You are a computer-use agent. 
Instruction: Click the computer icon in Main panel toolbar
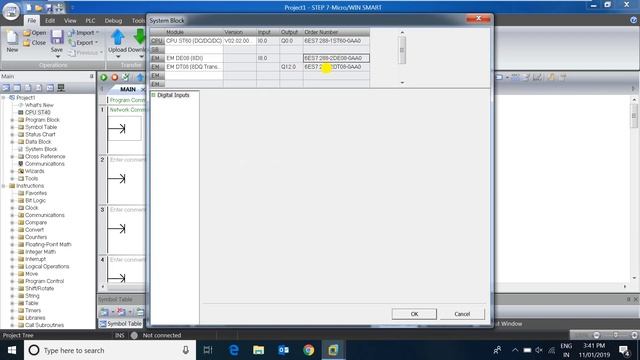61,88
